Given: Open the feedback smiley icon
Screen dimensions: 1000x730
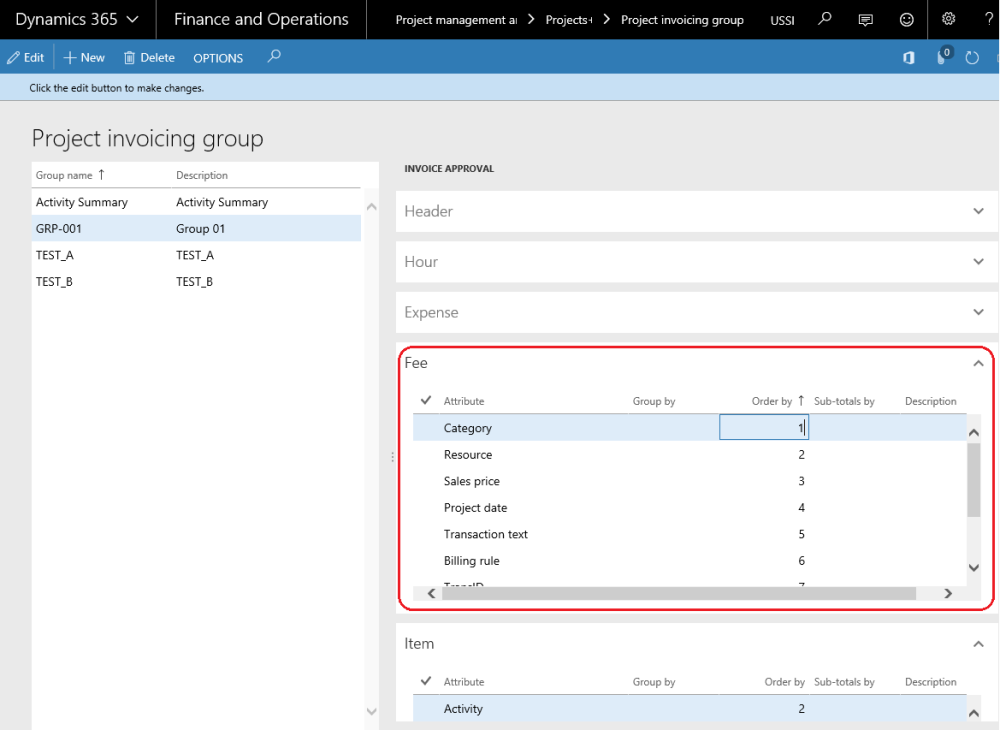Looking at the screenshot, I should click(x=905, y=19).
